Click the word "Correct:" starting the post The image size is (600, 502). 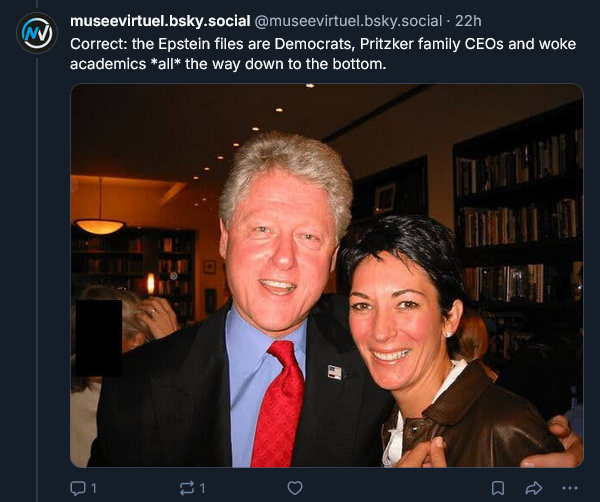point(98,45)
